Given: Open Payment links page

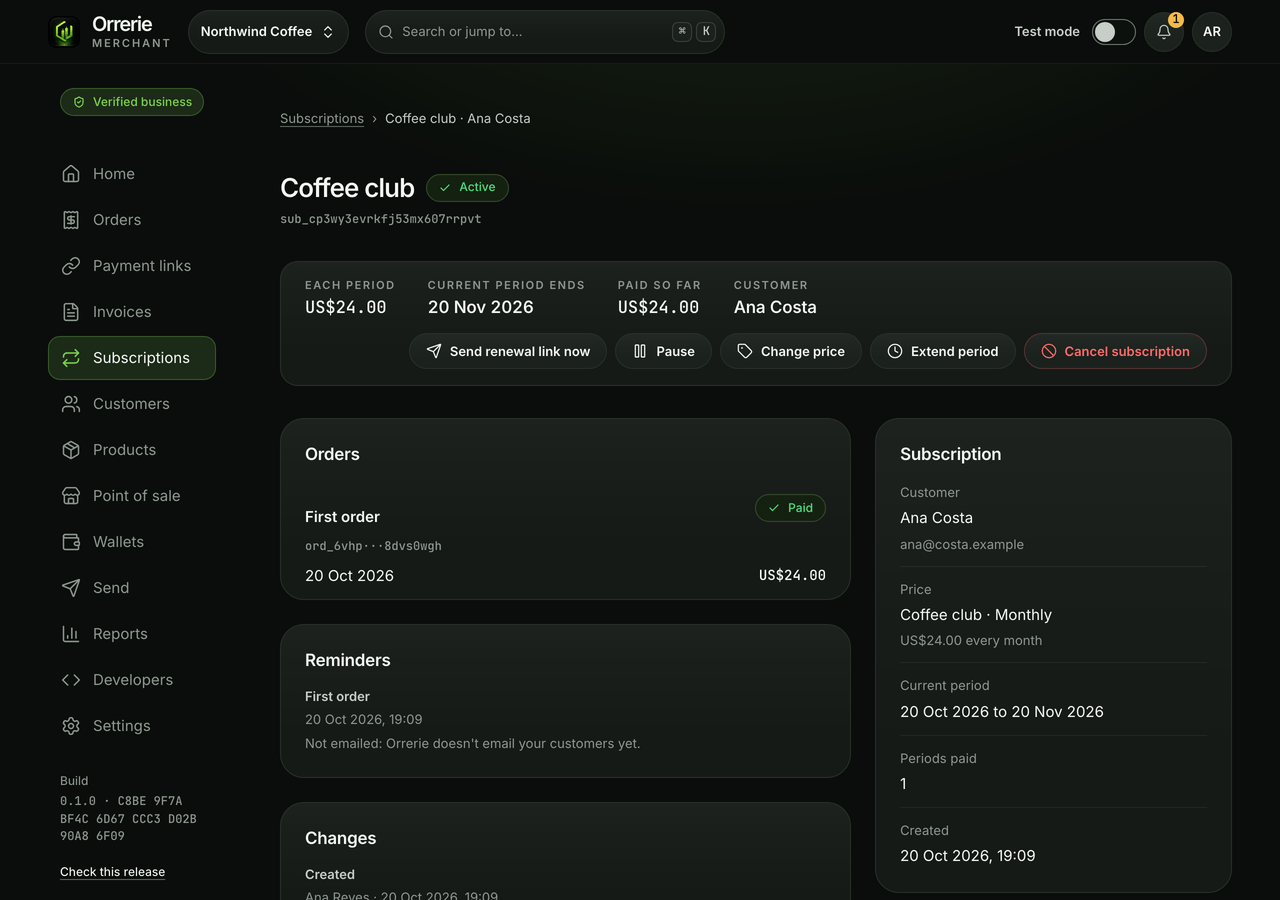Looking at the screenshot, I should (x=132, y=266).
